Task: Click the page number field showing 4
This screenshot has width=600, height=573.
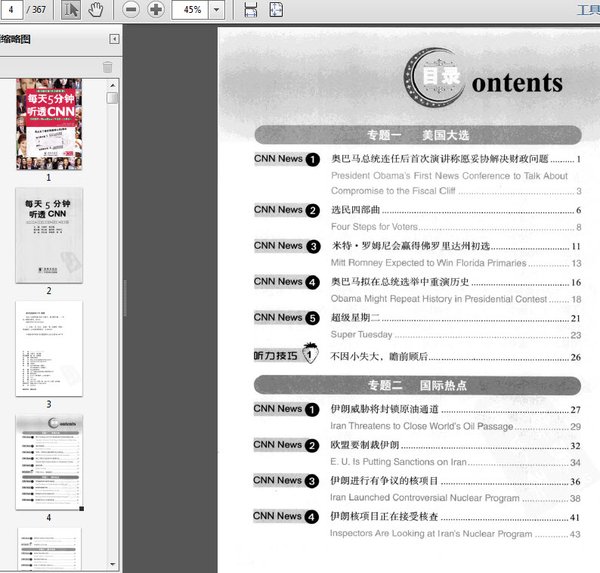Action: click(11, 10)
